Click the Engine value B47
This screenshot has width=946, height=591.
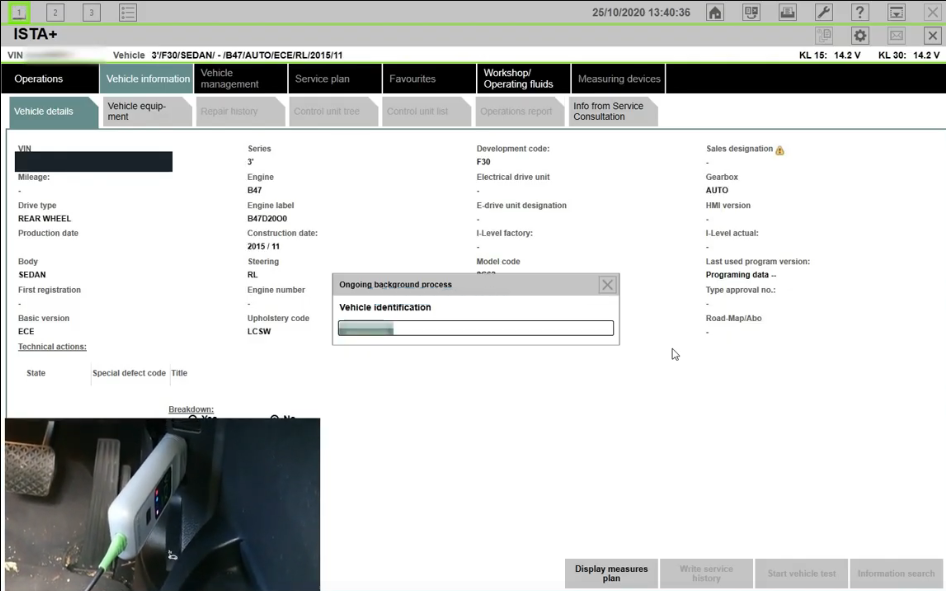pos(255,191)
